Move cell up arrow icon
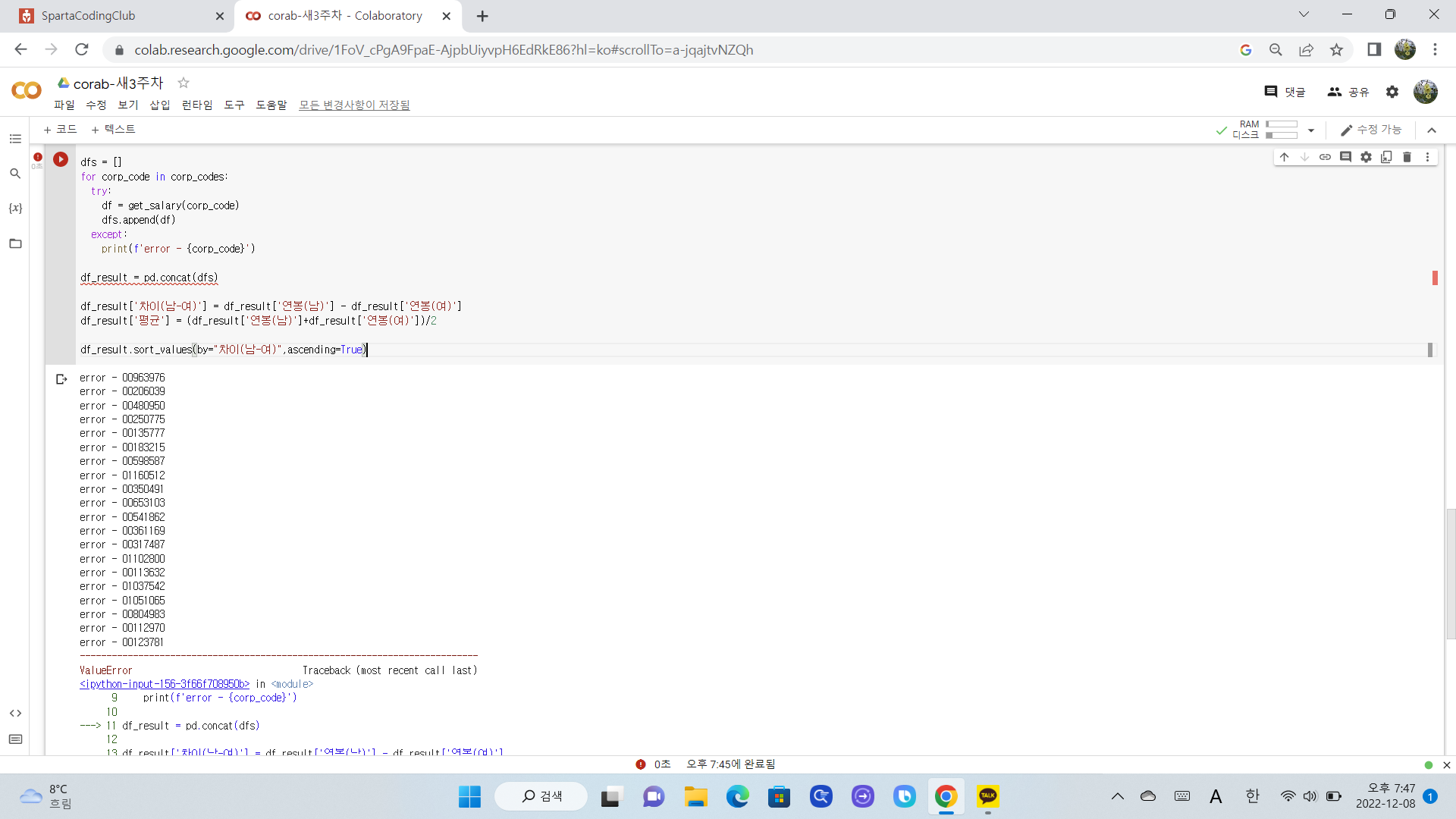The width and height of the screenshot is (1456, 819). [1284, 157]
